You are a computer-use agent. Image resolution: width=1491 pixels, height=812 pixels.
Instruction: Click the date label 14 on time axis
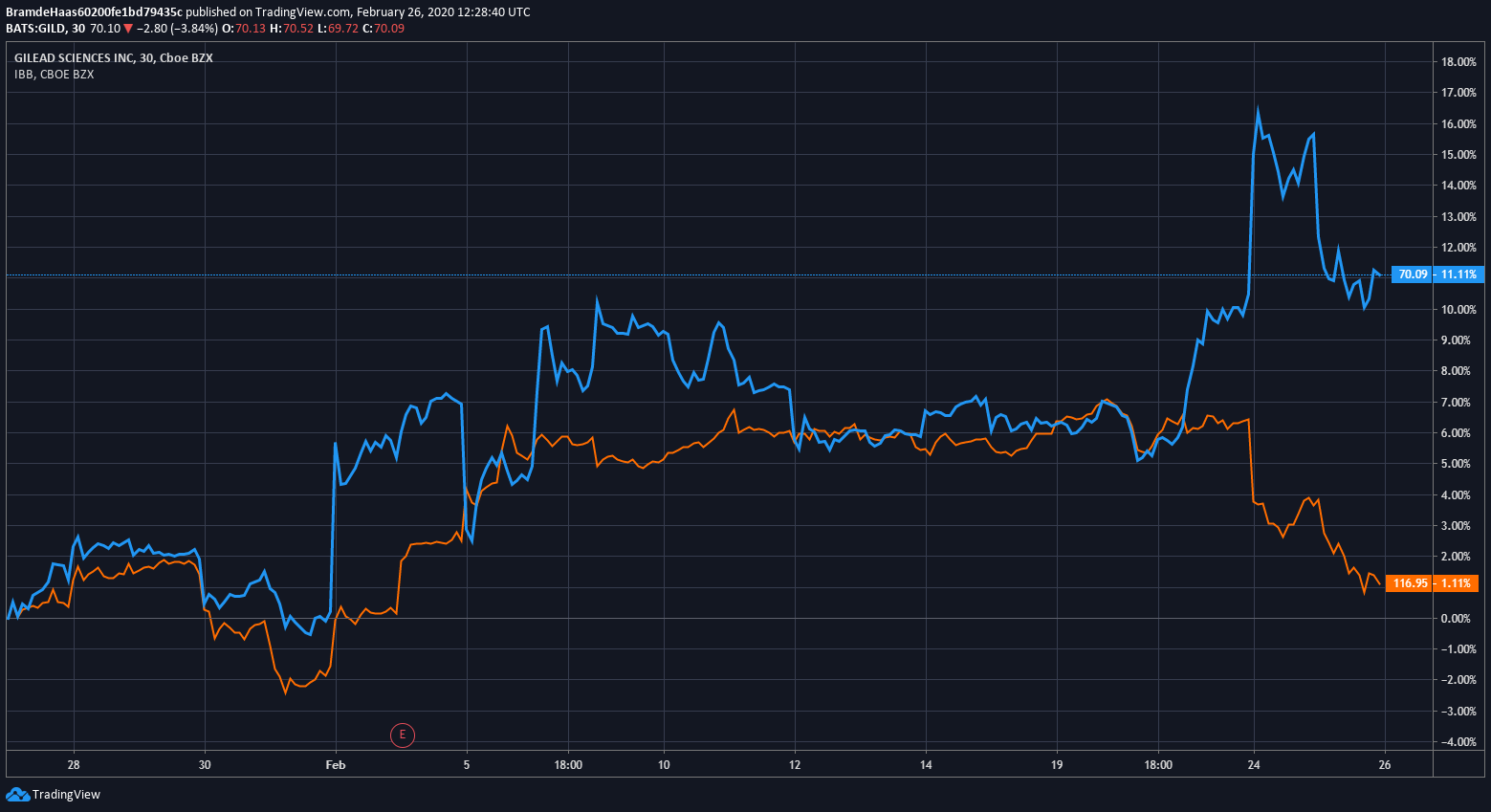click(x=926, y=765)
